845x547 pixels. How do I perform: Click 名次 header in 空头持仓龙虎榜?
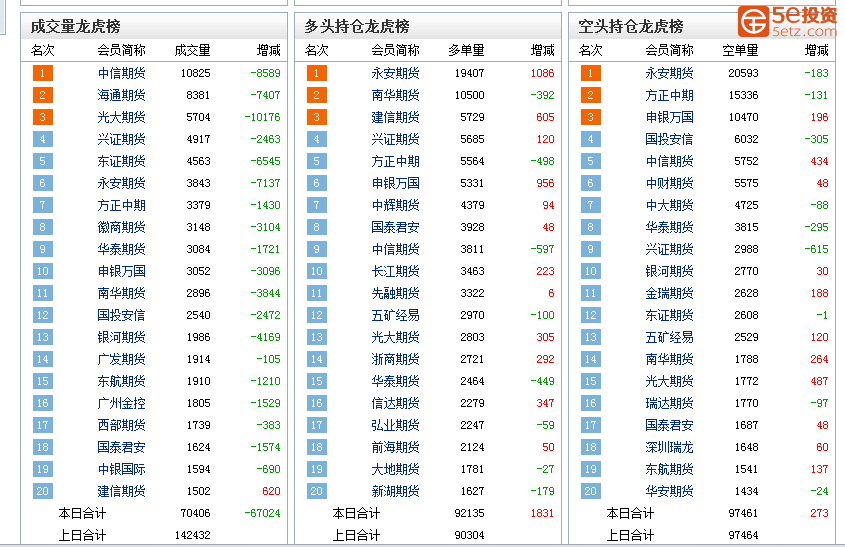[590, 51]
